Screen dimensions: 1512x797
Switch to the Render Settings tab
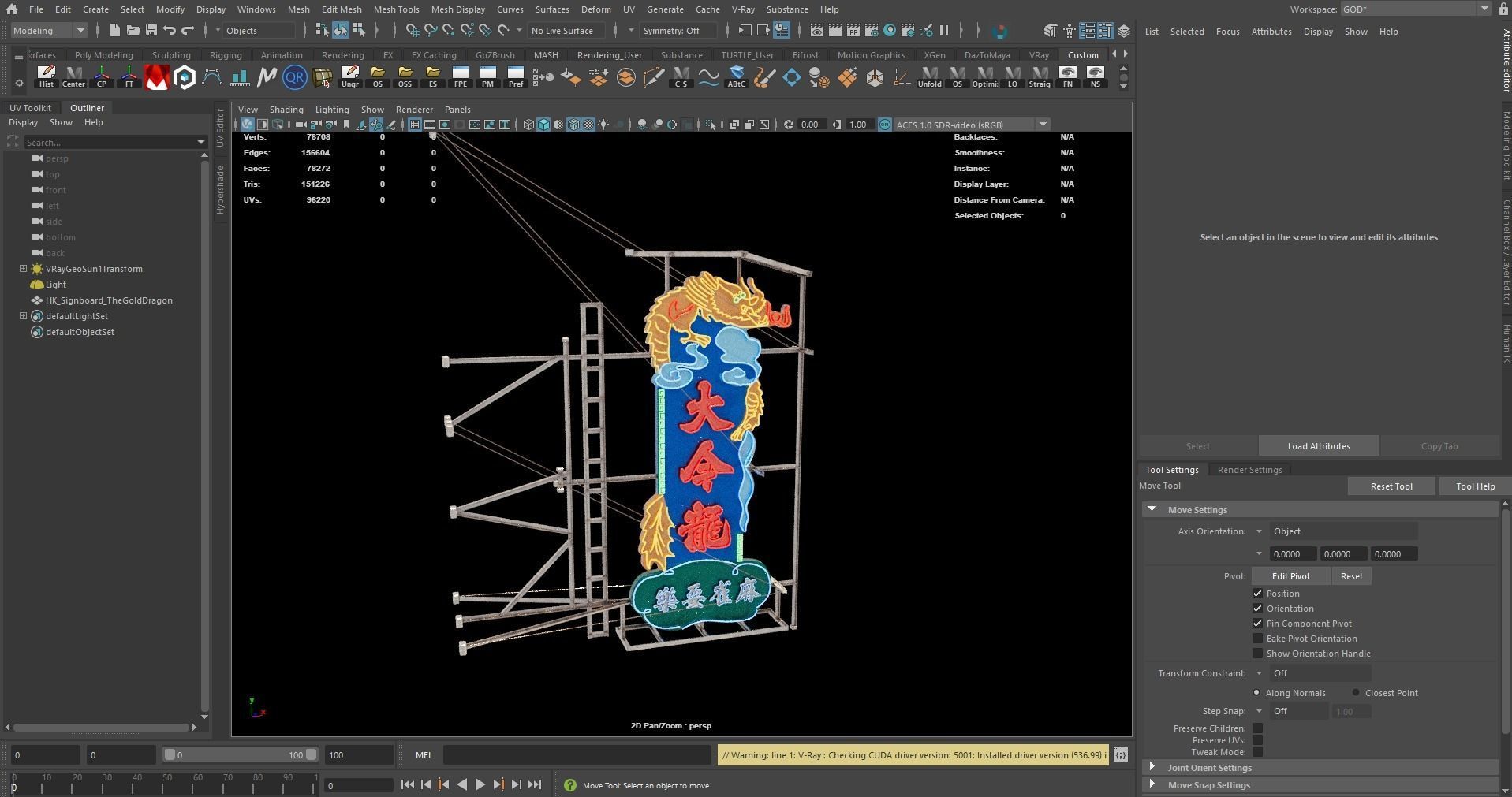point(1249,470)
